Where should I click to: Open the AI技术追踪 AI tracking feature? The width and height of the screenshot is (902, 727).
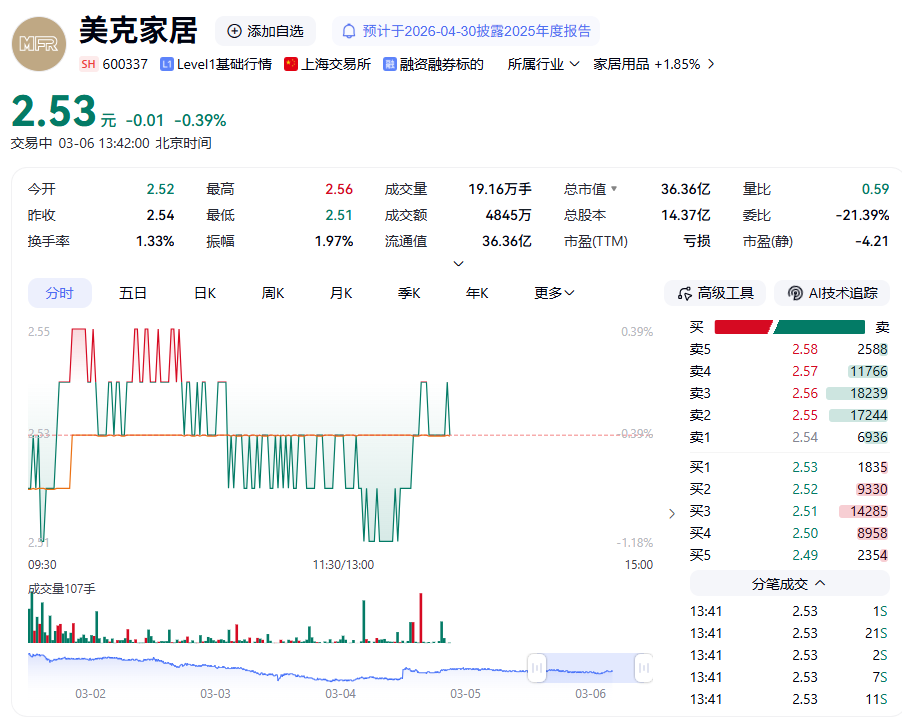click(x=831, y=292)
